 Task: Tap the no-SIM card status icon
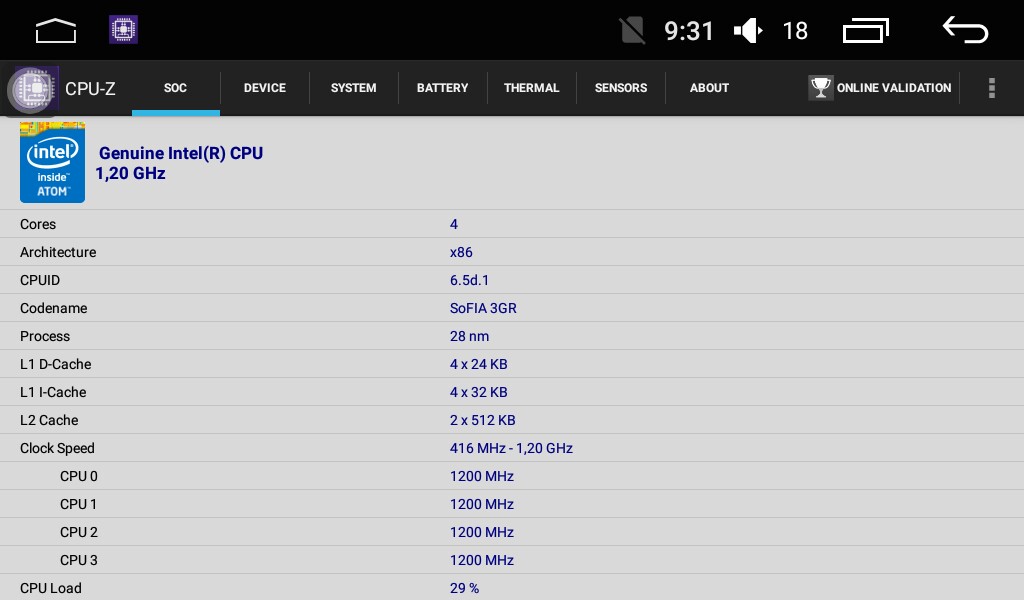tap(632, 31)
